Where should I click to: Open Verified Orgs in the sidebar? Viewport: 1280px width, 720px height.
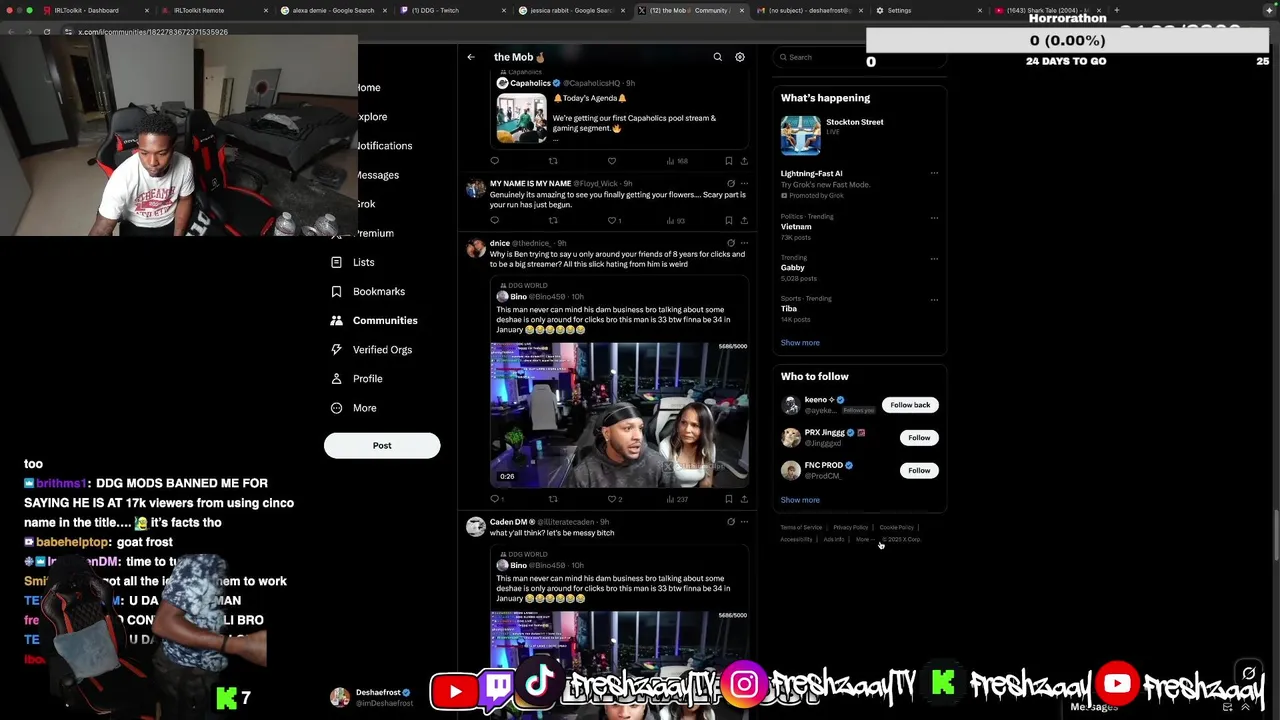pyautogui.click(x=370, y=349)
